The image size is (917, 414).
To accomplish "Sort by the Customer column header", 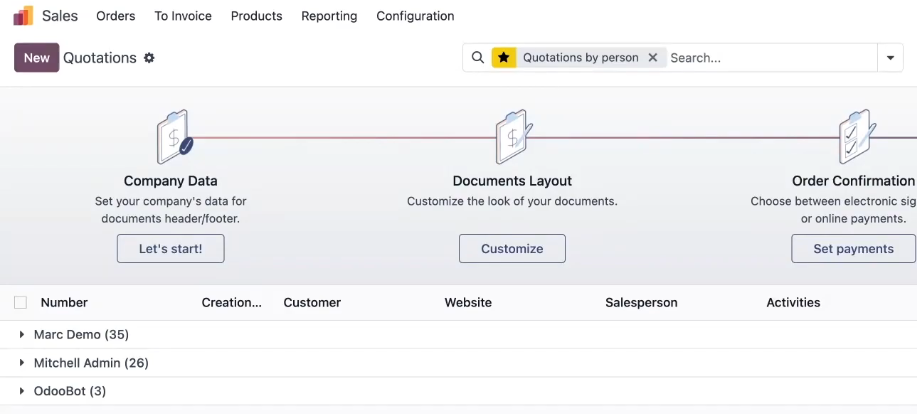I will (312, 302).
